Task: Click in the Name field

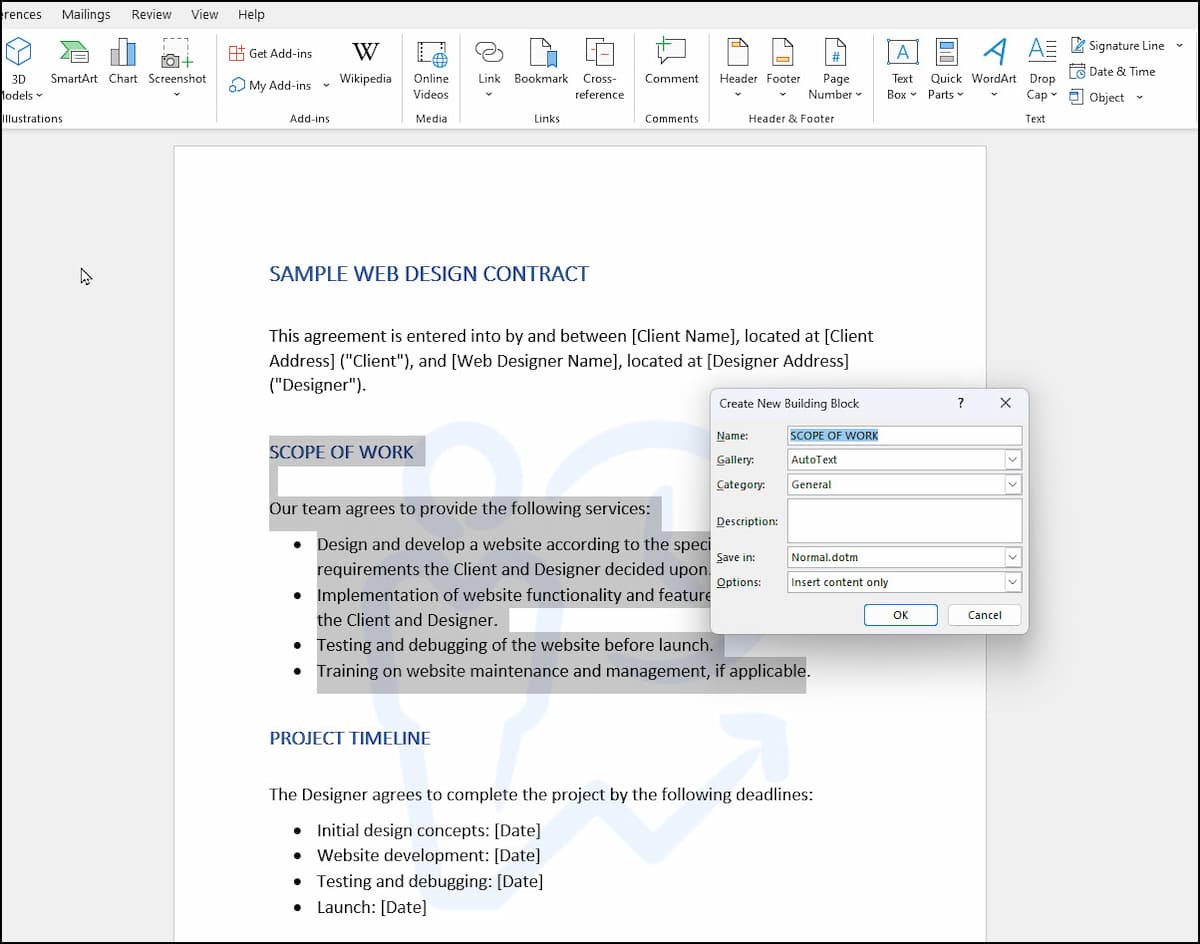Action: (x=905, y=435)
